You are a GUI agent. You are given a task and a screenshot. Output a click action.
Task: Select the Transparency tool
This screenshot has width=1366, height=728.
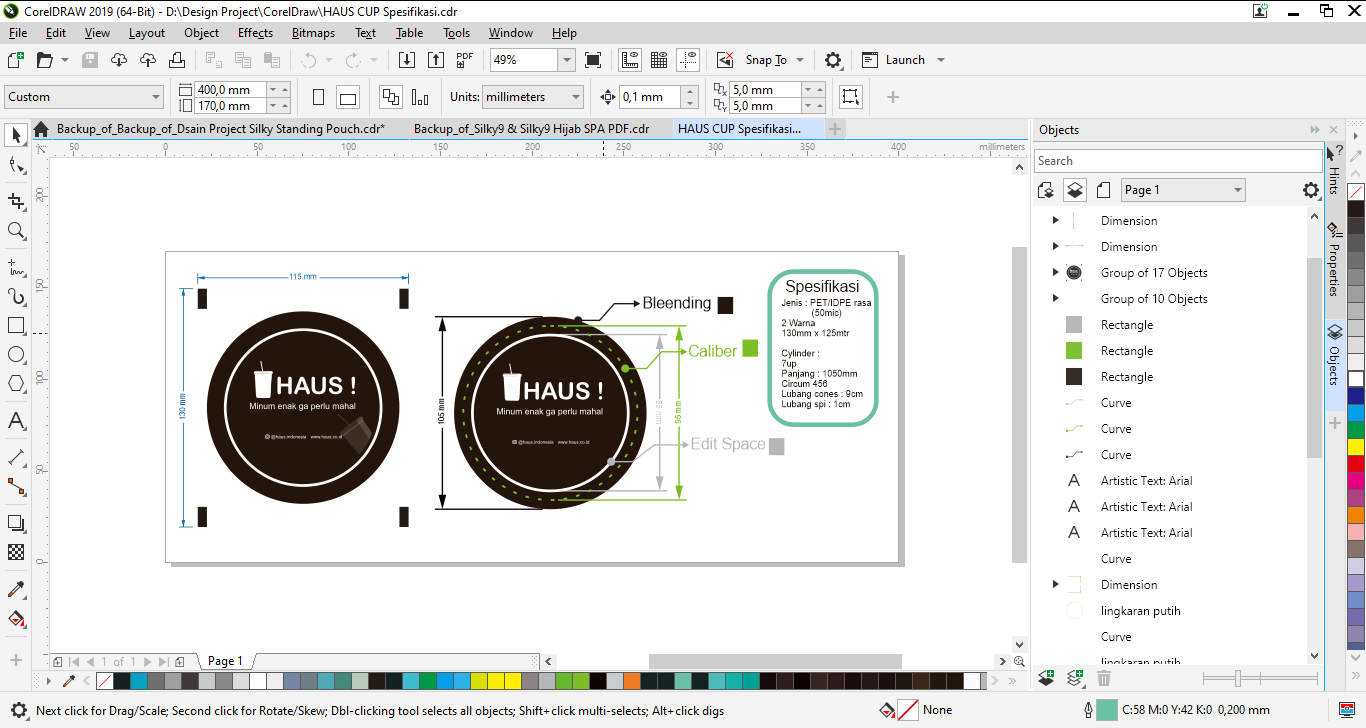pos(16,552)
